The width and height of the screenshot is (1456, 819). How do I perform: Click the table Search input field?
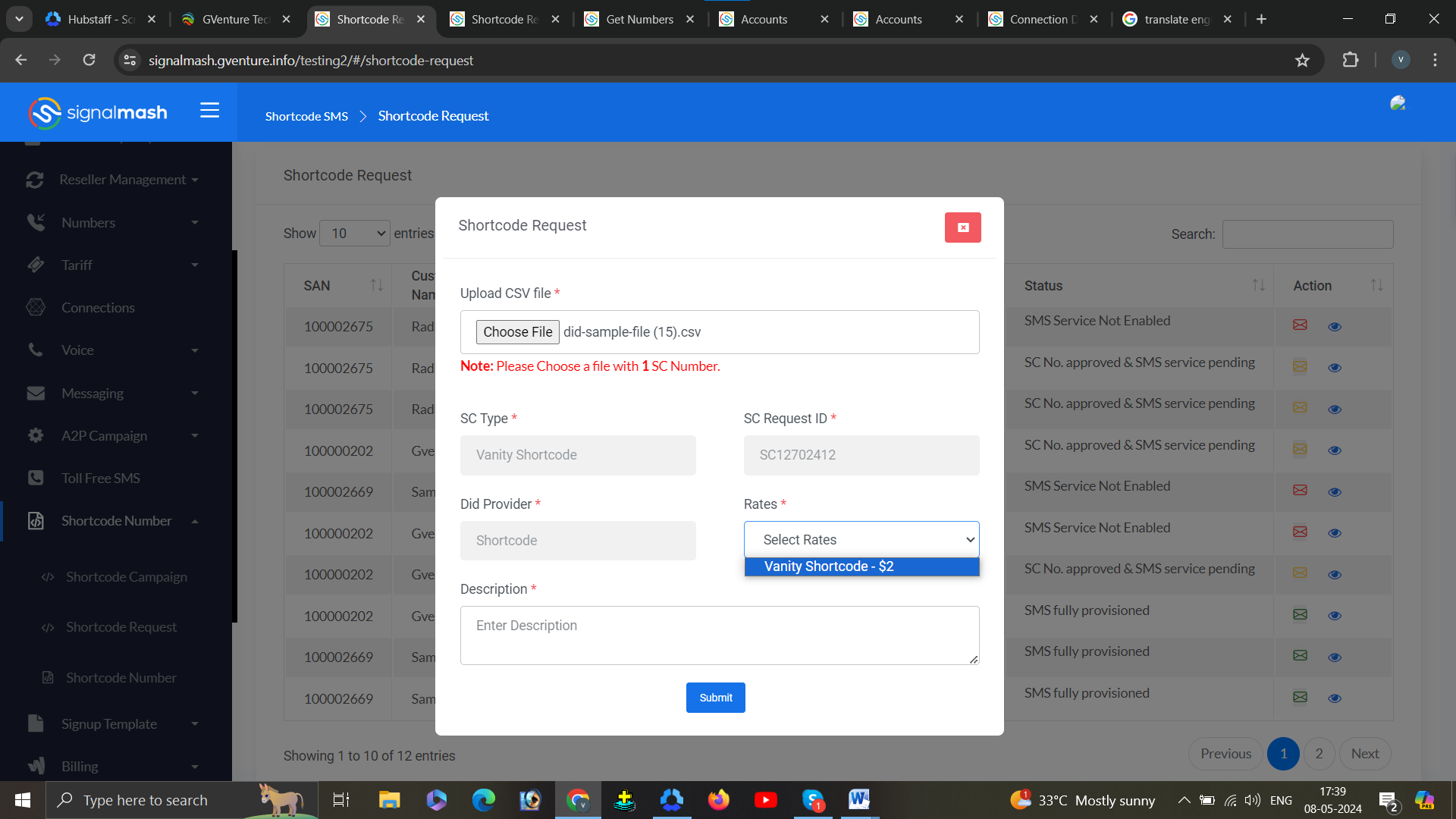point(1307,234)
